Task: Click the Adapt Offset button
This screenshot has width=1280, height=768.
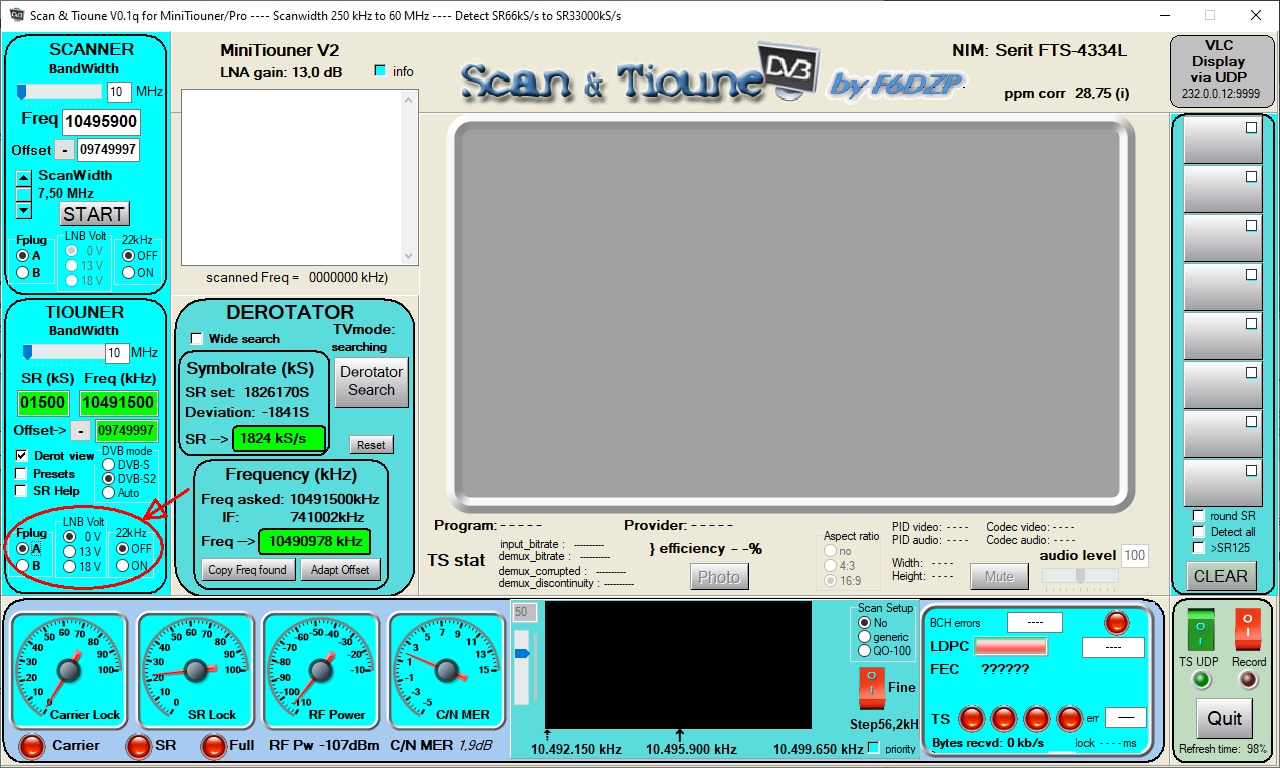Action: tap(340, 570)
